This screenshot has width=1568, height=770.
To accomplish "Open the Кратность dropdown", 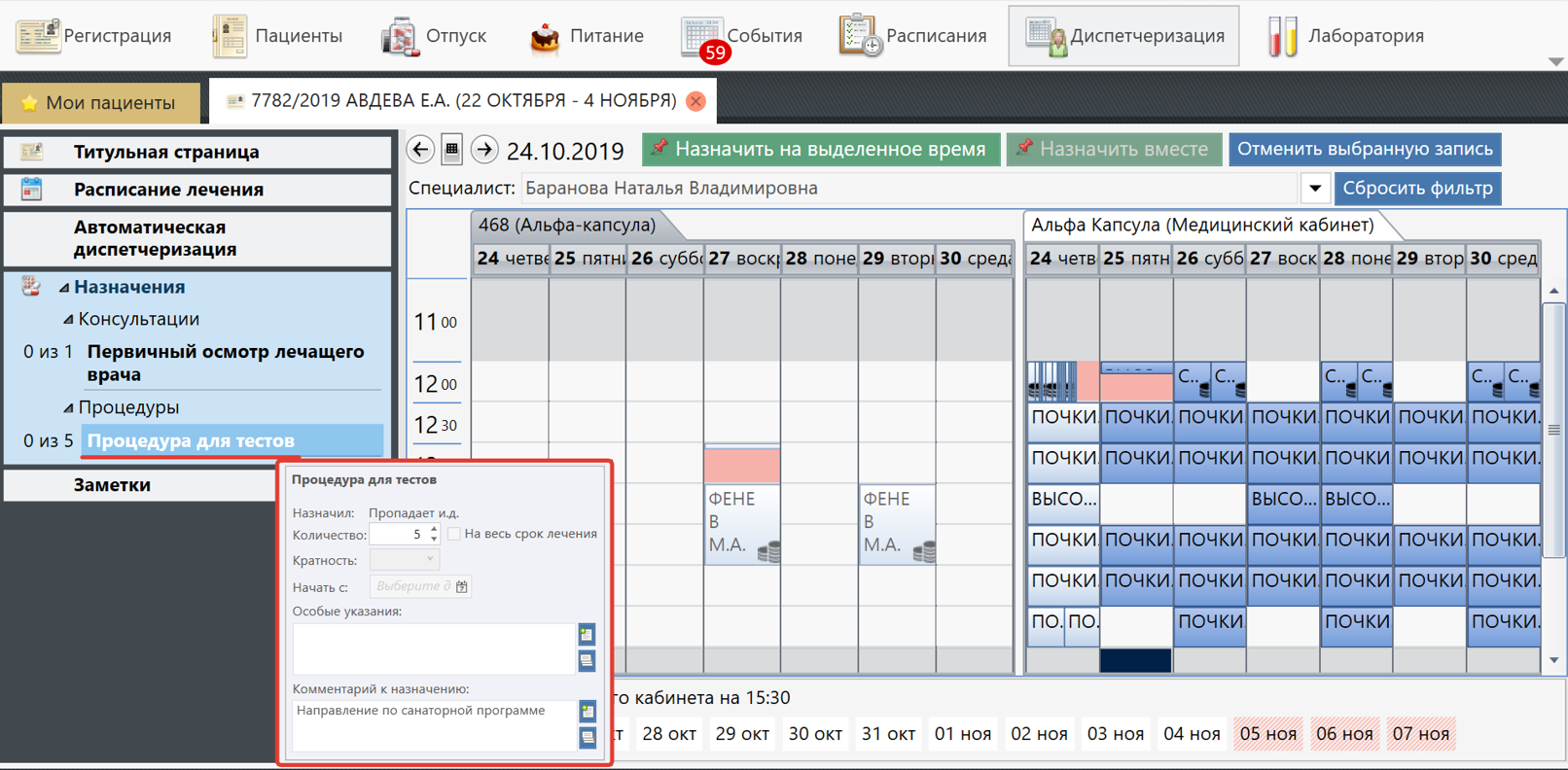I will tap(430, 560).
